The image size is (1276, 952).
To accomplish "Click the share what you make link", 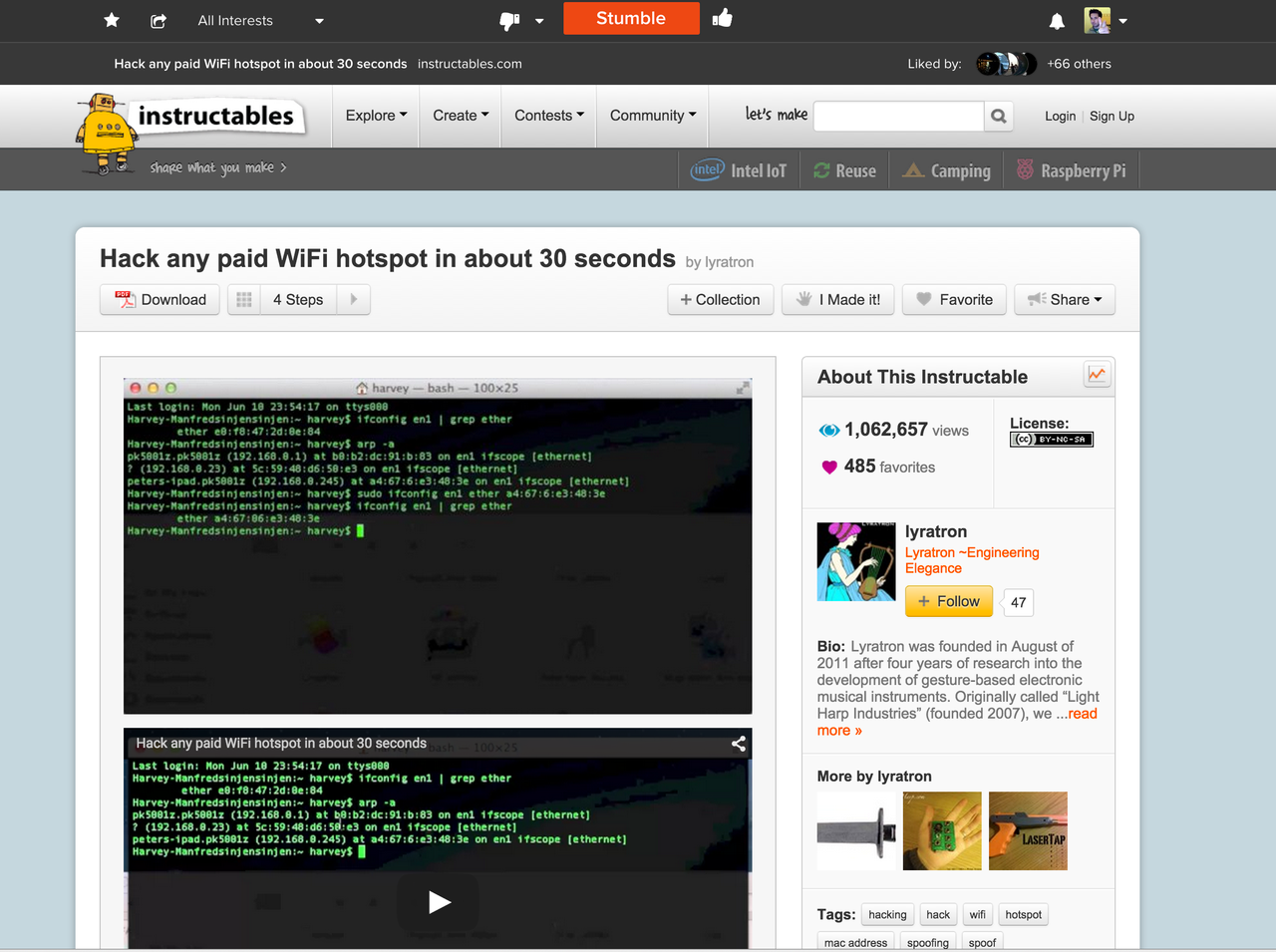I will (x=218, y=167).
